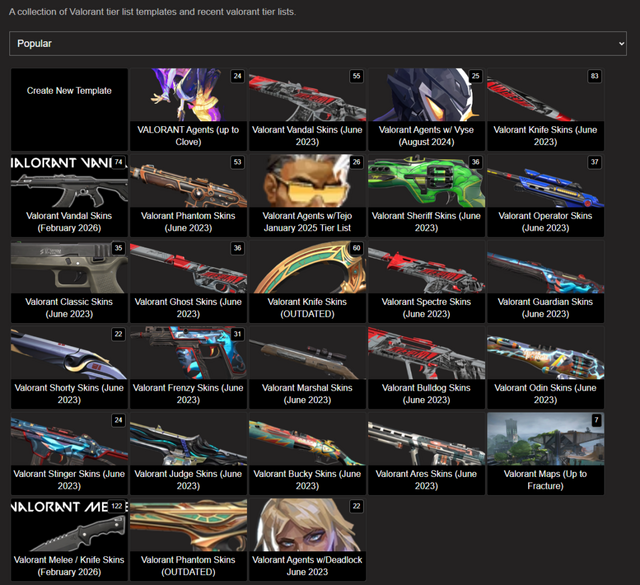
Task: Click Valorant Bulldog Skins (June 2023) image
Action: click(427, 353)
